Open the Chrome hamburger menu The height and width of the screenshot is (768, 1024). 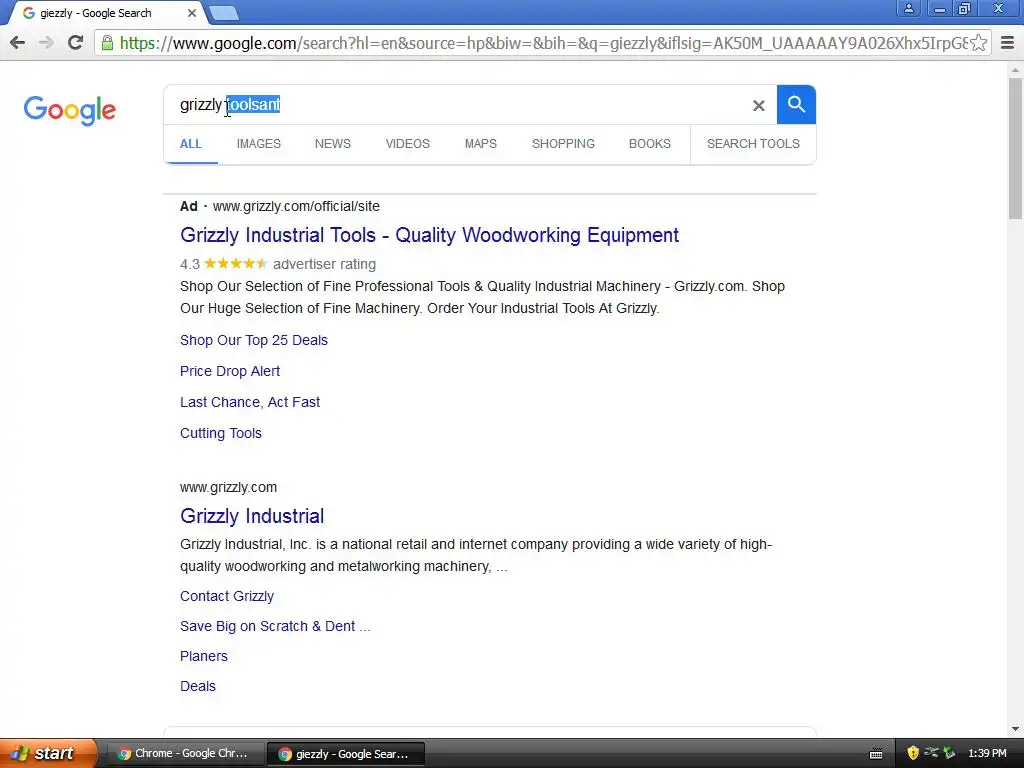[1008, 43]
